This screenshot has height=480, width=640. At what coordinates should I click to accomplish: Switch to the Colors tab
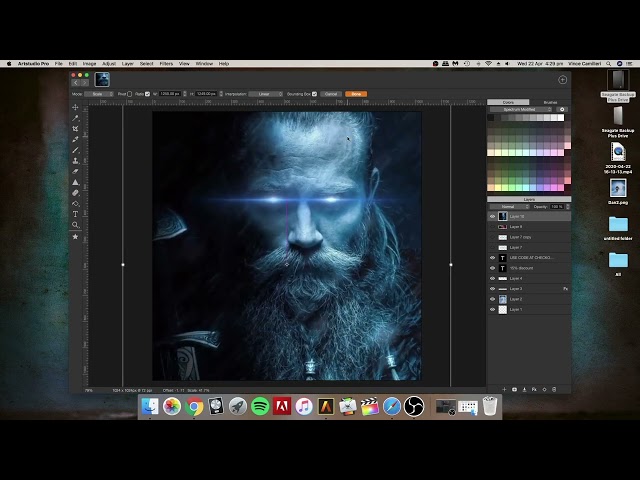[x=508, y=102]
